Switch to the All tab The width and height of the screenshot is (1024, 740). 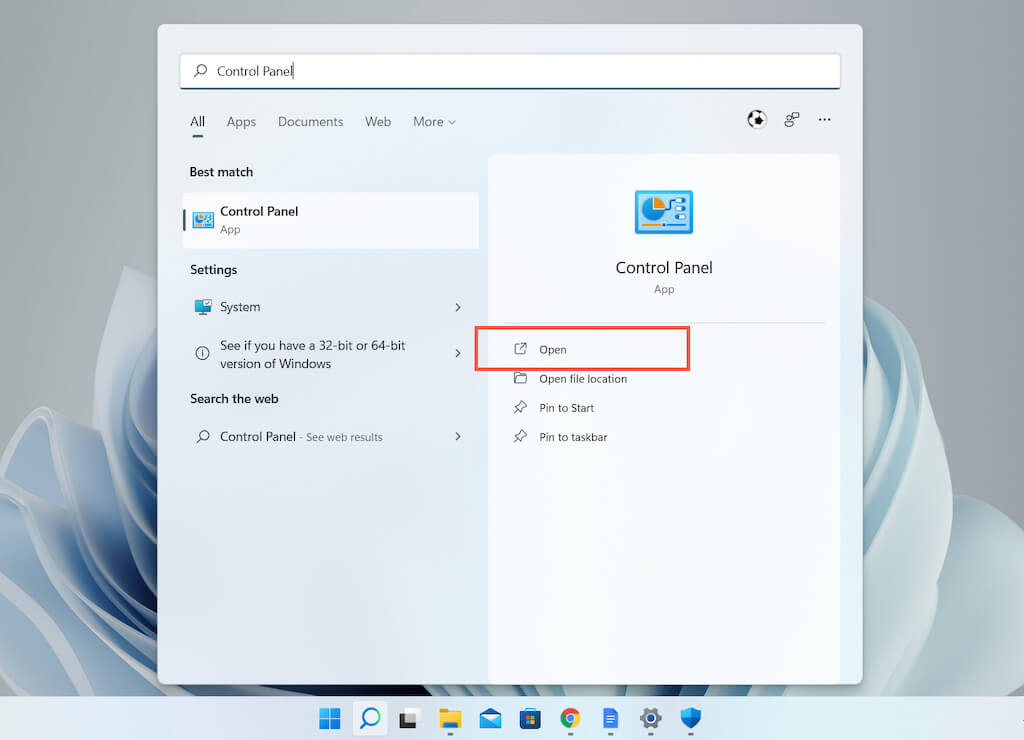pos(197,121)
